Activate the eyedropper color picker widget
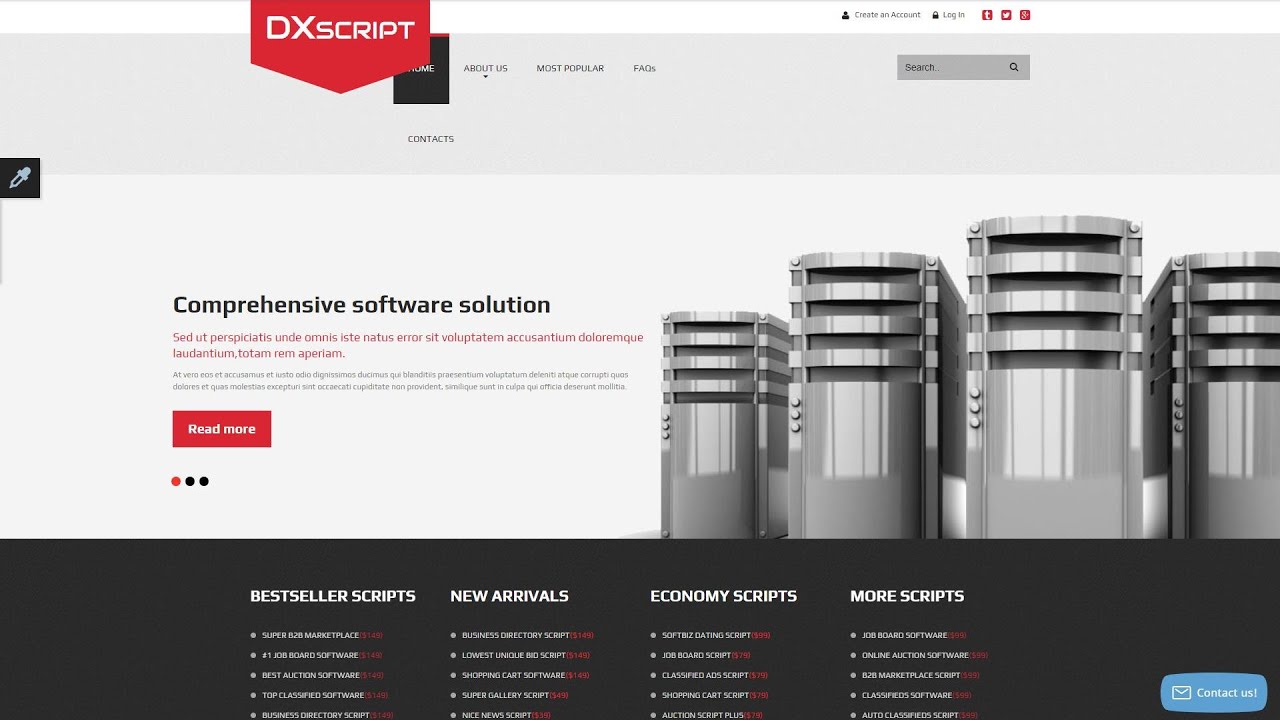 point(20,178)
